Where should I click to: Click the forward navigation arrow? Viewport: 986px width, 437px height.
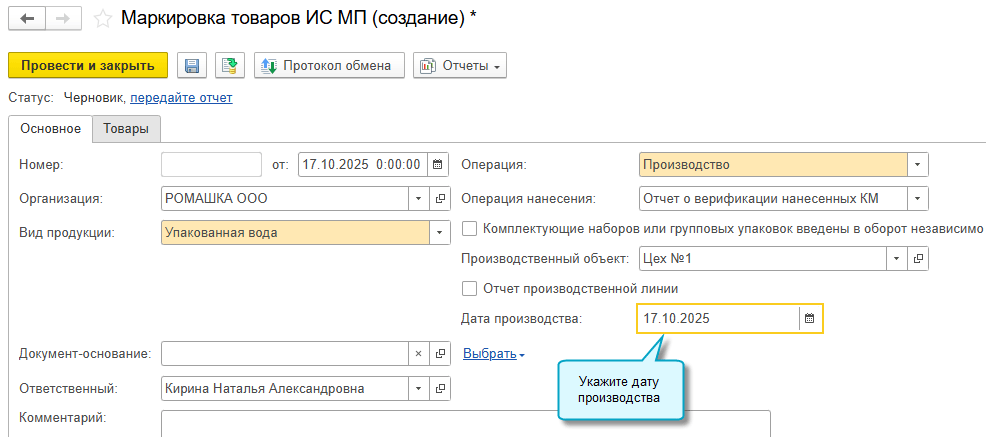click(63, 18)
